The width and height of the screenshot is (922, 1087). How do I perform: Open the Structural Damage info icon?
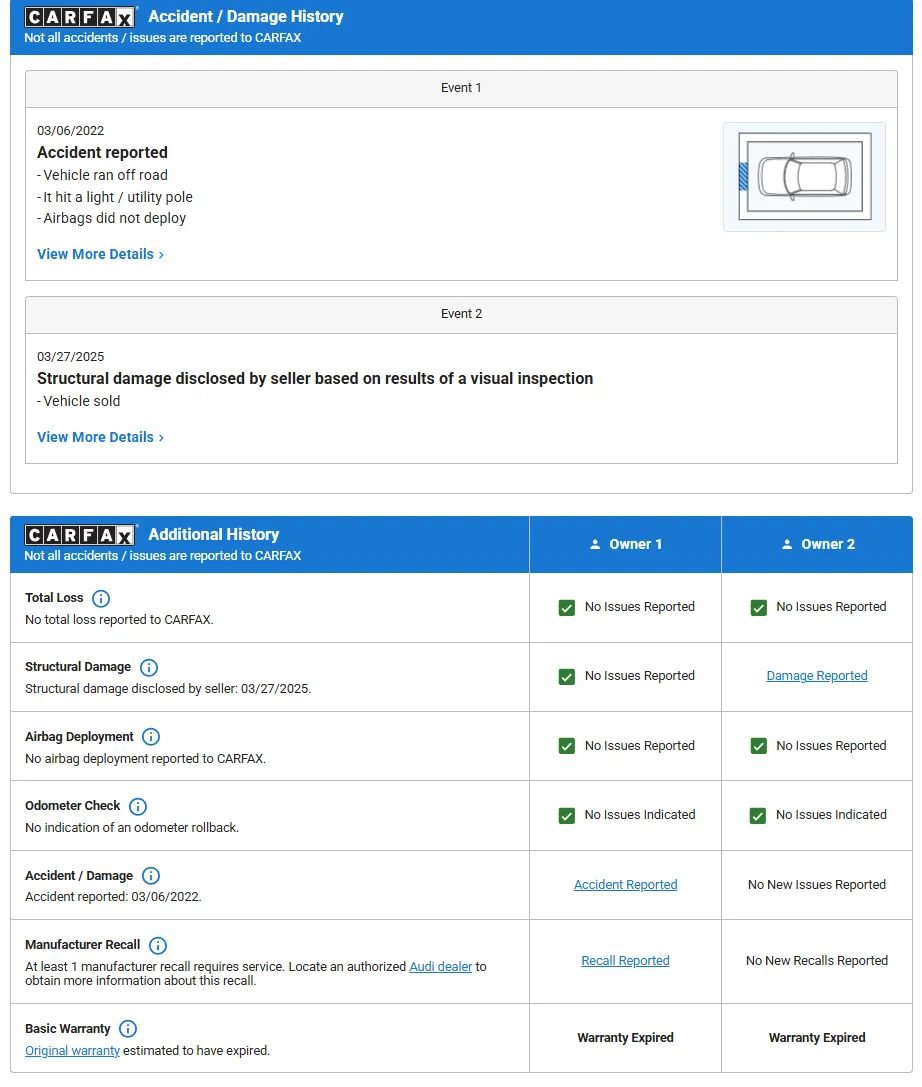(x=149, y=667)
